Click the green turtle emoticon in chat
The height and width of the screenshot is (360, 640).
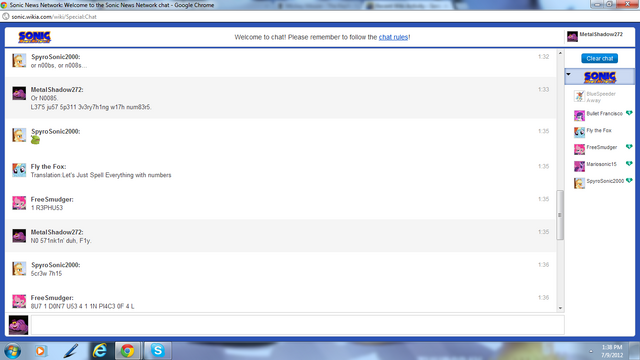click(x=36, y=140)
